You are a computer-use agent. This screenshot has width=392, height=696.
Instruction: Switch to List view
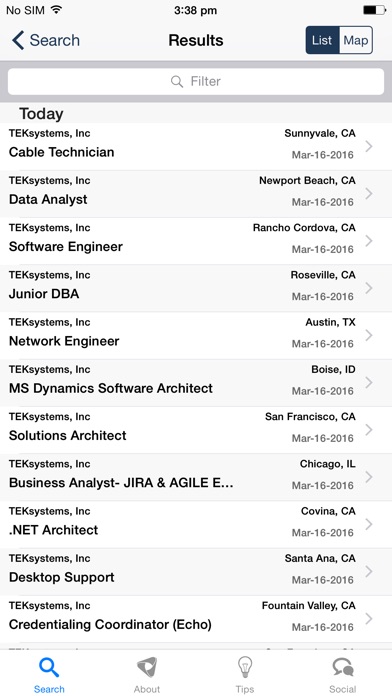point(322,40)
